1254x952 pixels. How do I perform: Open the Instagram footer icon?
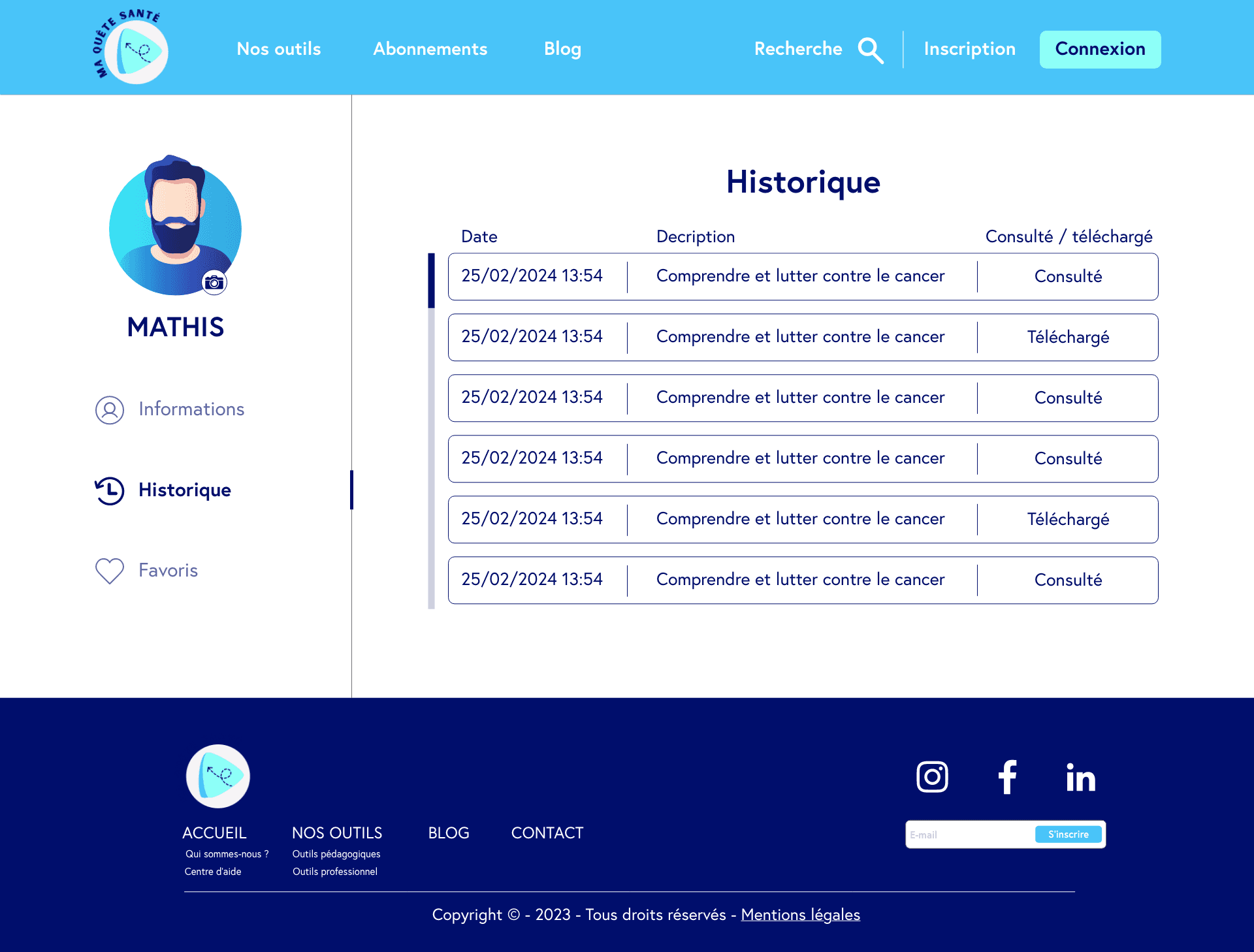click(932, 777)
